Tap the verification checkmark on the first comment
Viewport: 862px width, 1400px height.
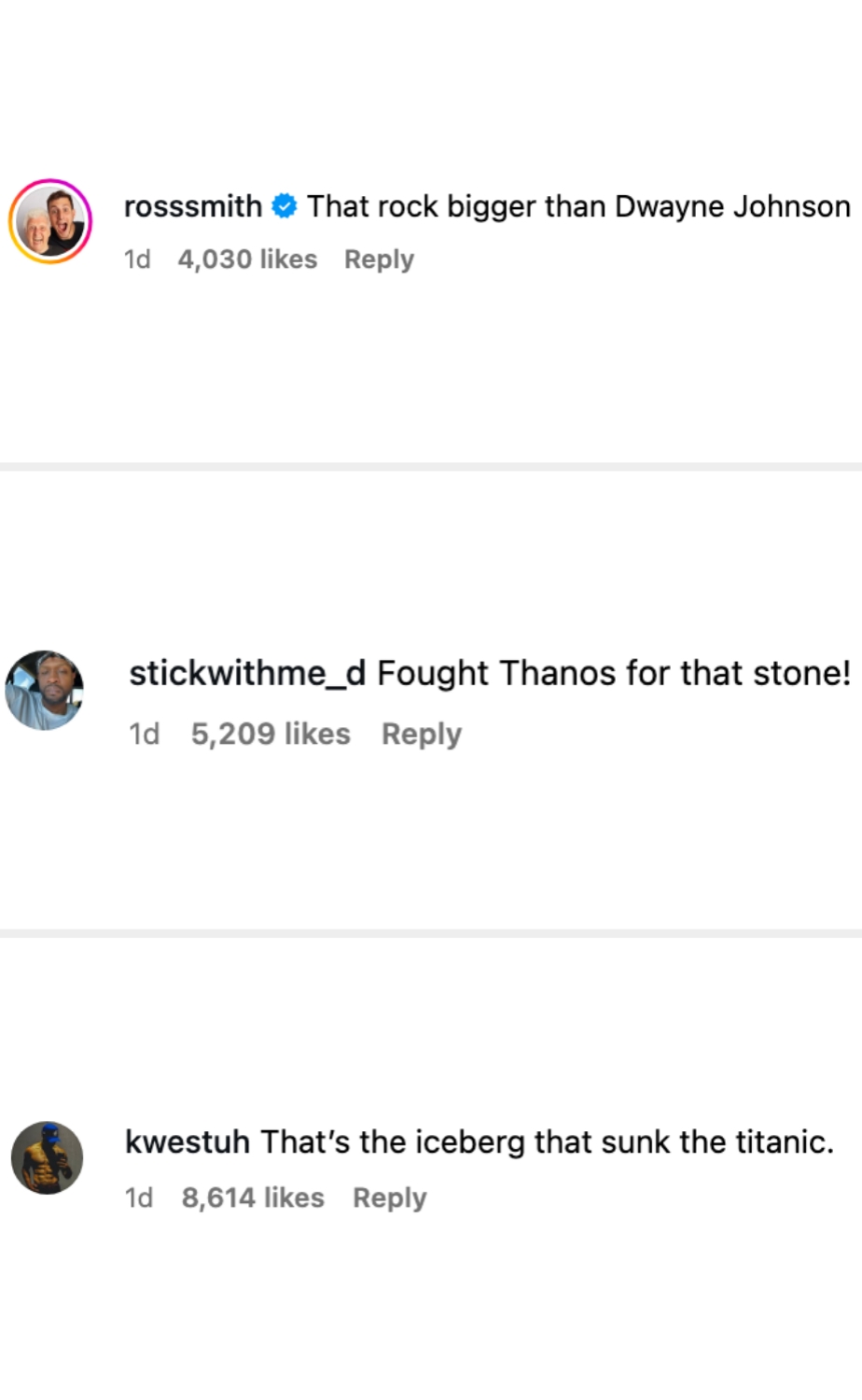(284, 206)
